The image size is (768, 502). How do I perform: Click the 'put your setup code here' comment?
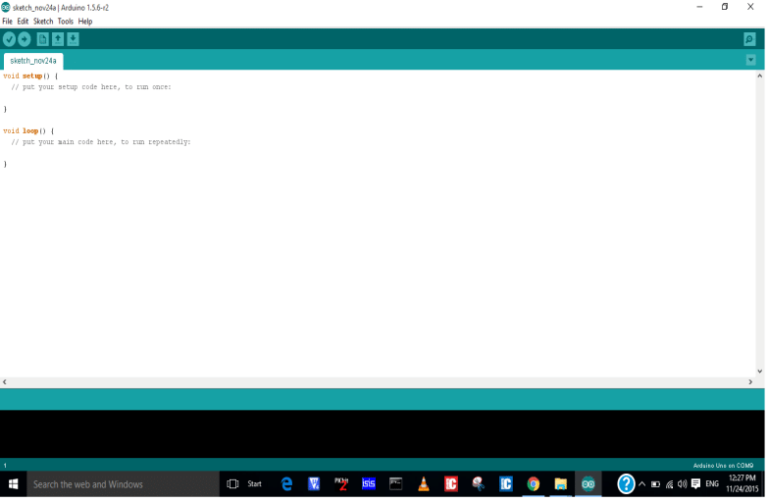pyautogui.click(x=92, y=87)
